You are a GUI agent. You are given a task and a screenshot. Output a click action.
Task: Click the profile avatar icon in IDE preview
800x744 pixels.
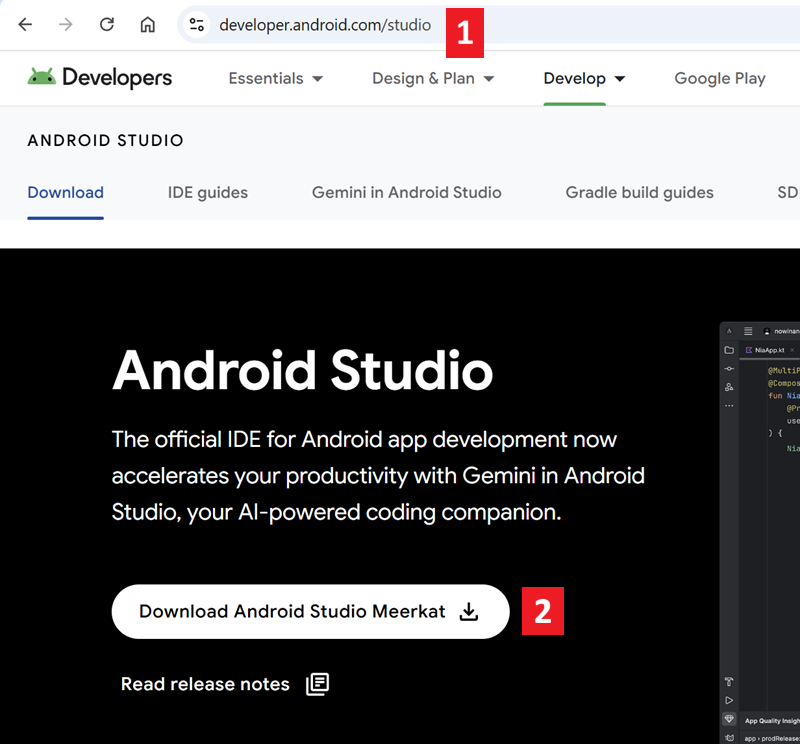point(766,331)
